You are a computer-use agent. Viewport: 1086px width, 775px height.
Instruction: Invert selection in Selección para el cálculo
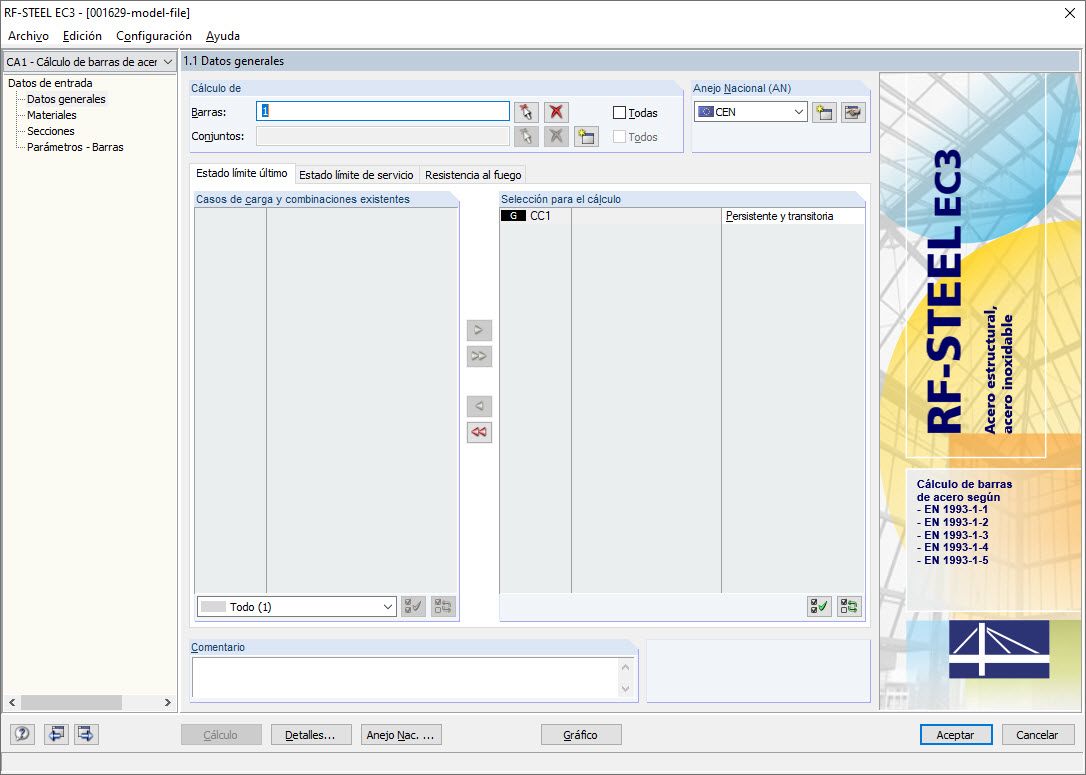pyautogui.click(x=849, y=607)
